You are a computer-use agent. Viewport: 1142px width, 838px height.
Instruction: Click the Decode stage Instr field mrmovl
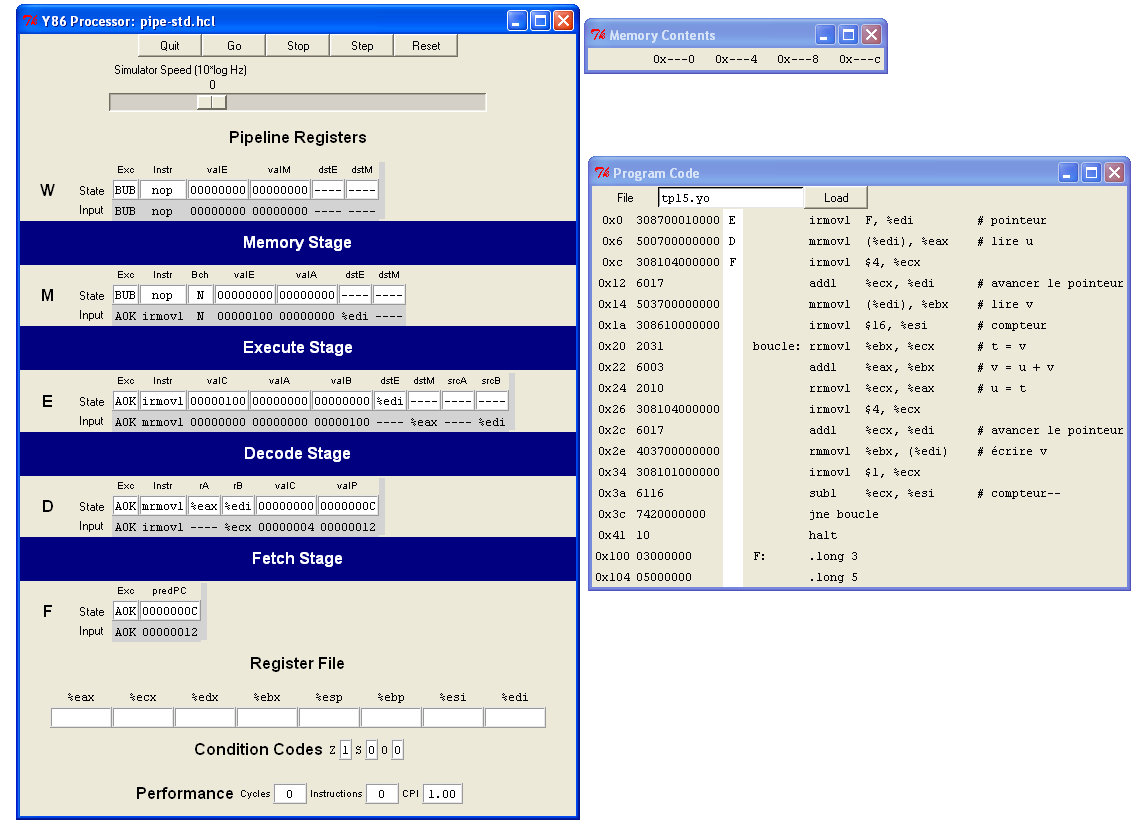[162, 506]
